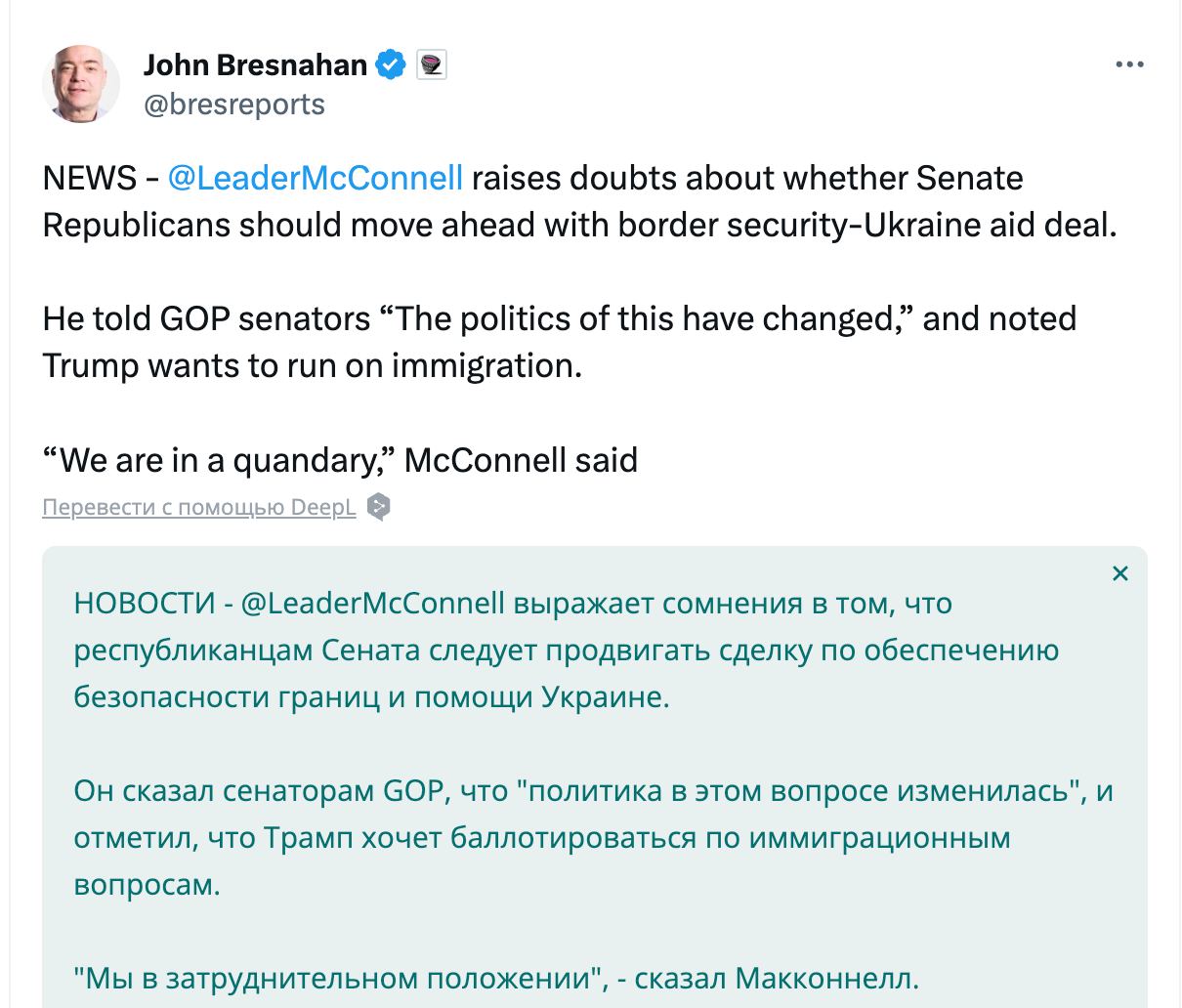Click the 'безопасности границ и помощи Украине' line
This screenshot has width=1182, height=1008.
(371, 696)
